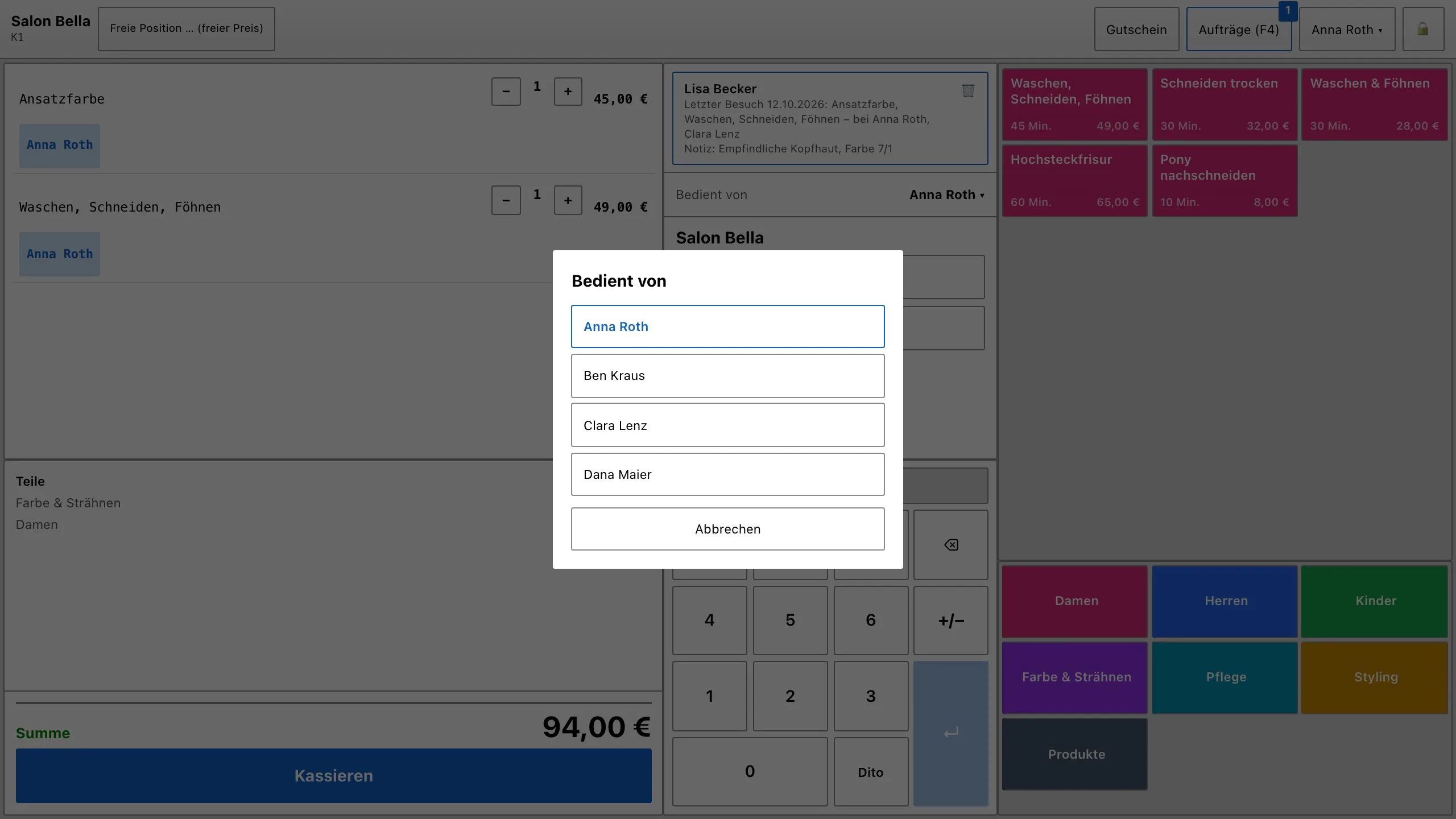
Task: Lock the register with padlock icon
Action: 1422,29
